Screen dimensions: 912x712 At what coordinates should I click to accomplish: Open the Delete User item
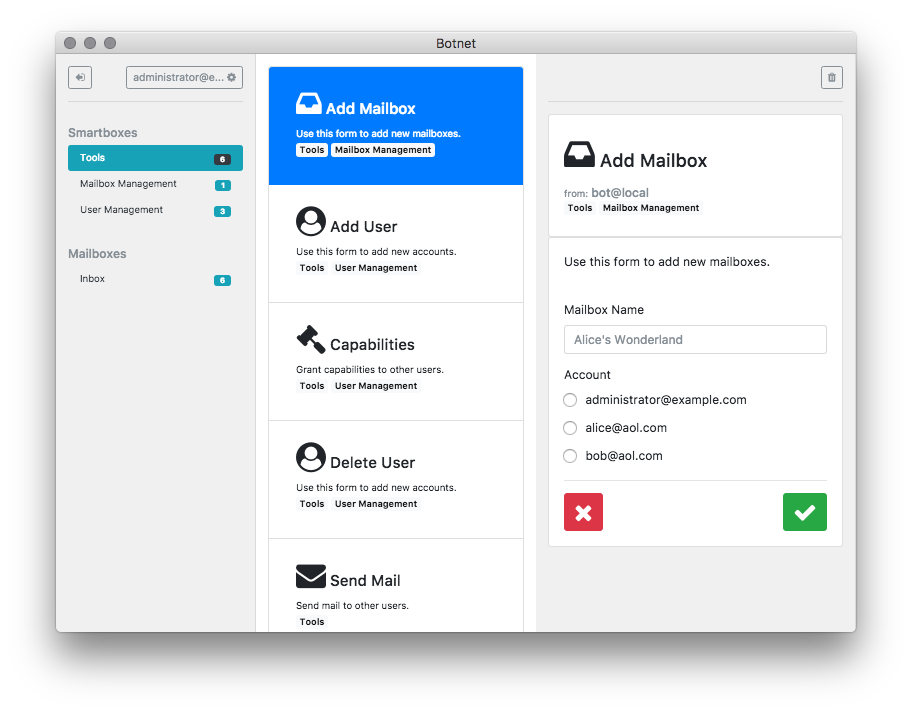tap(396, 480)
